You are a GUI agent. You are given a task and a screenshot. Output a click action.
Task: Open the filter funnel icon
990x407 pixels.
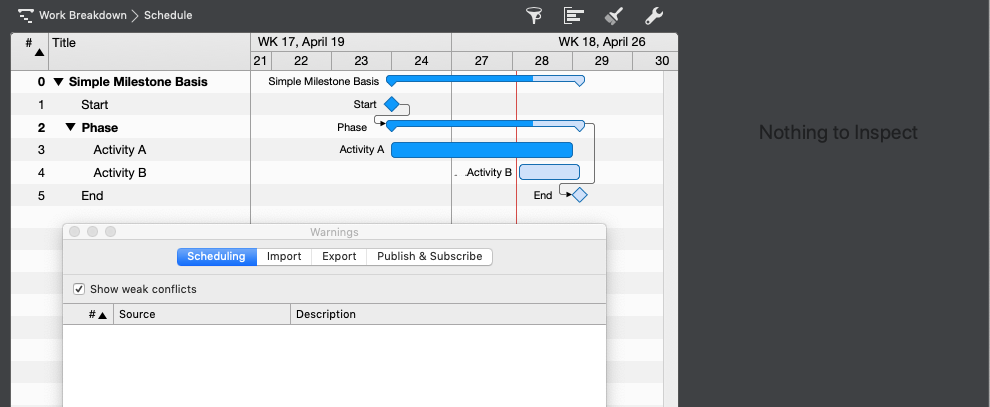click(535, 15)
